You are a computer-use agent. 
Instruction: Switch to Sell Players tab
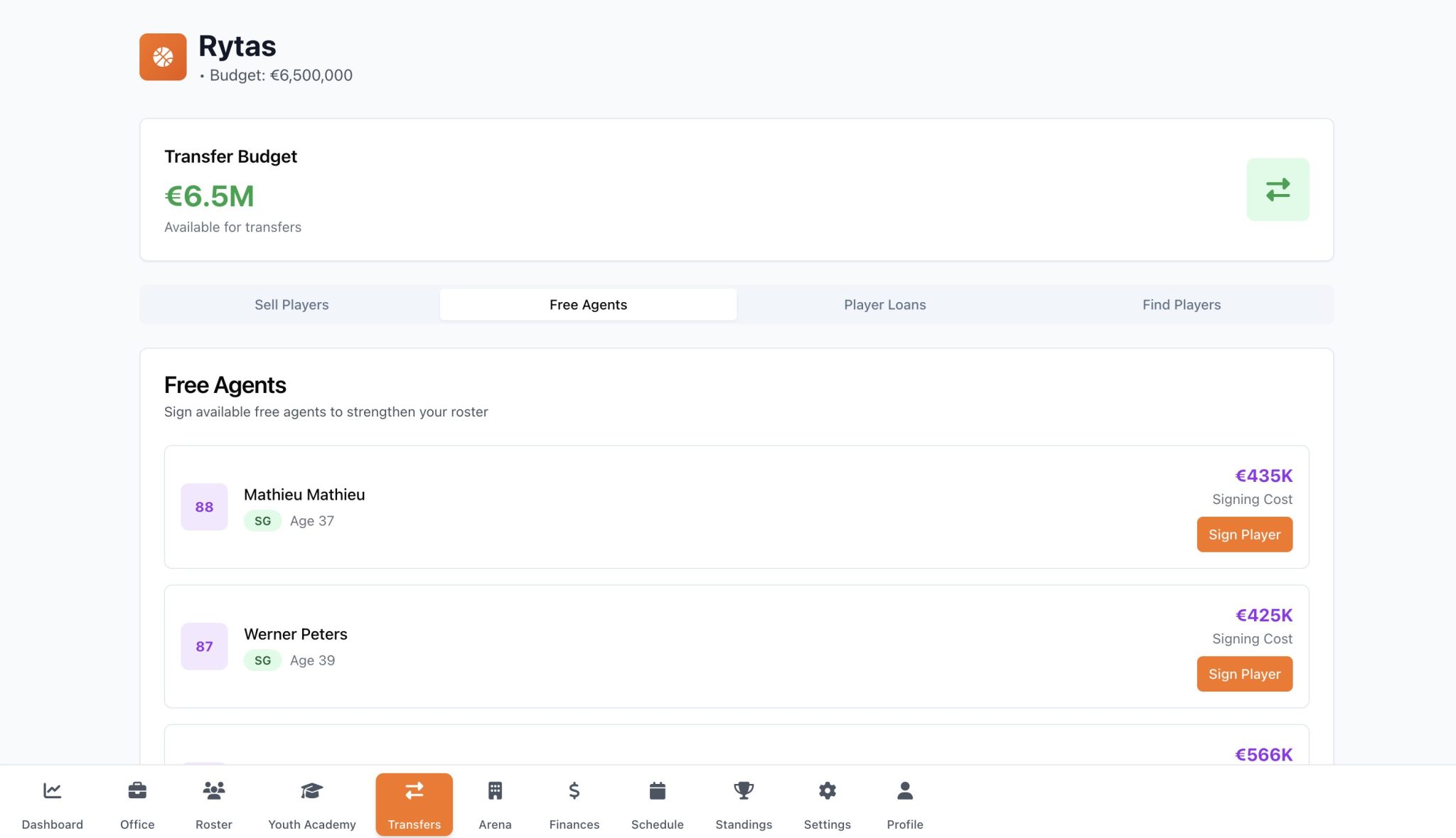tap(291, 305)
